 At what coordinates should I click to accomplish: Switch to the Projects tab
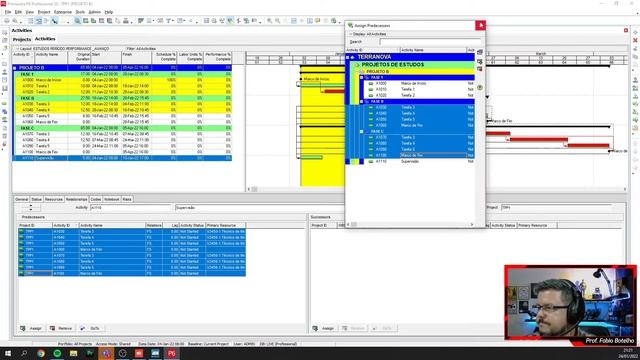(x=22, y=39)
